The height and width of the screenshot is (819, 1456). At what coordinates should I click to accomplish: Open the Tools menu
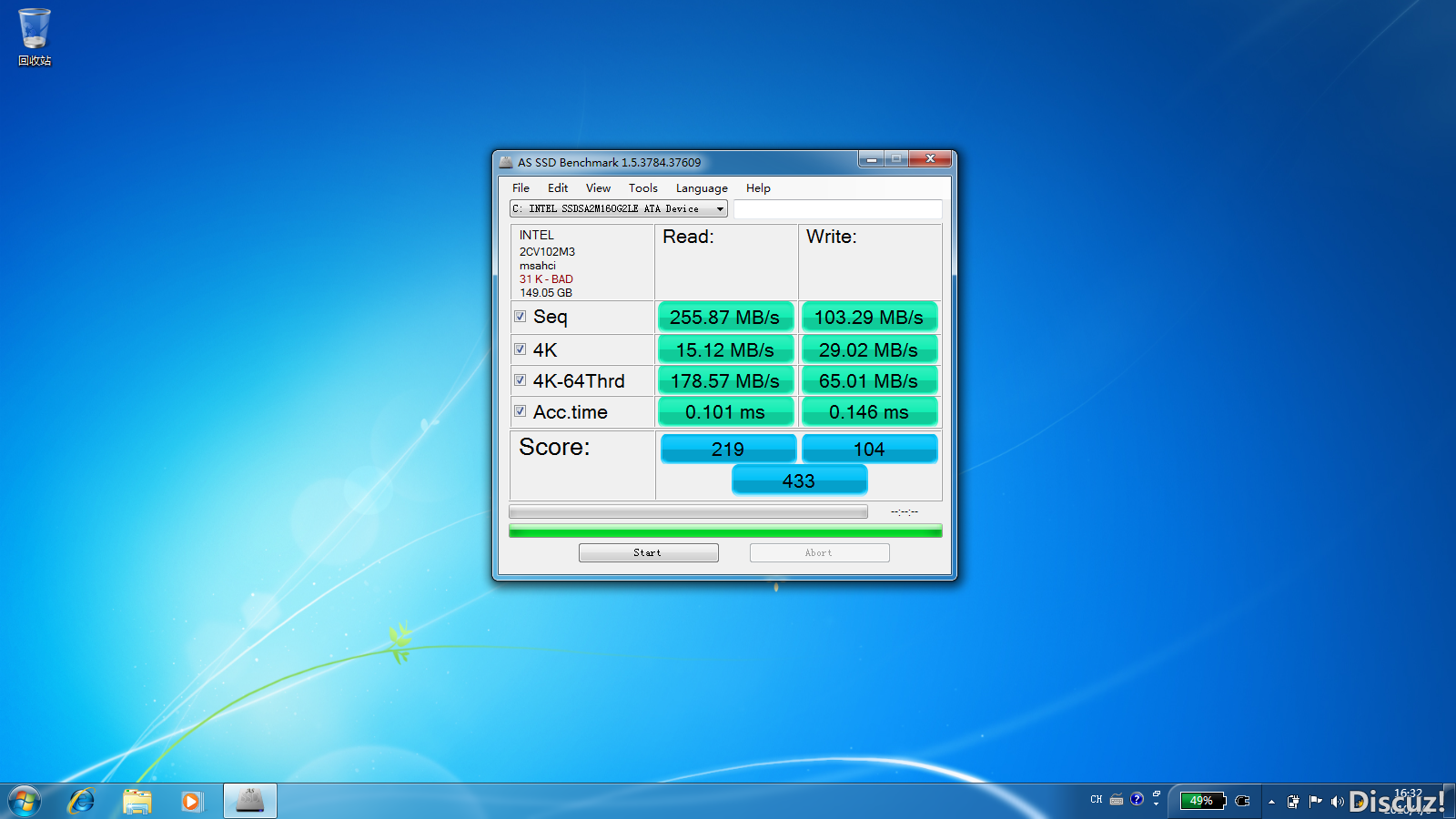[x=643, y=188]
